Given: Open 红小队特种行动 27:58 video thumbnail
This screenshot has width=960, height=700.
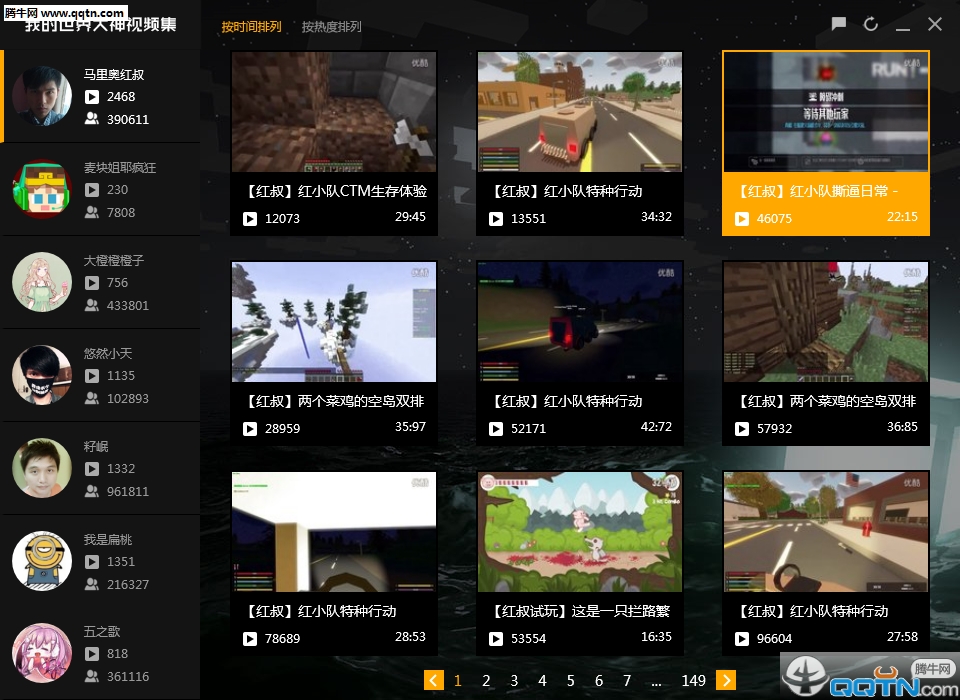Looking at the screenshot, I should pyautogui.click(x=826, y=532).
